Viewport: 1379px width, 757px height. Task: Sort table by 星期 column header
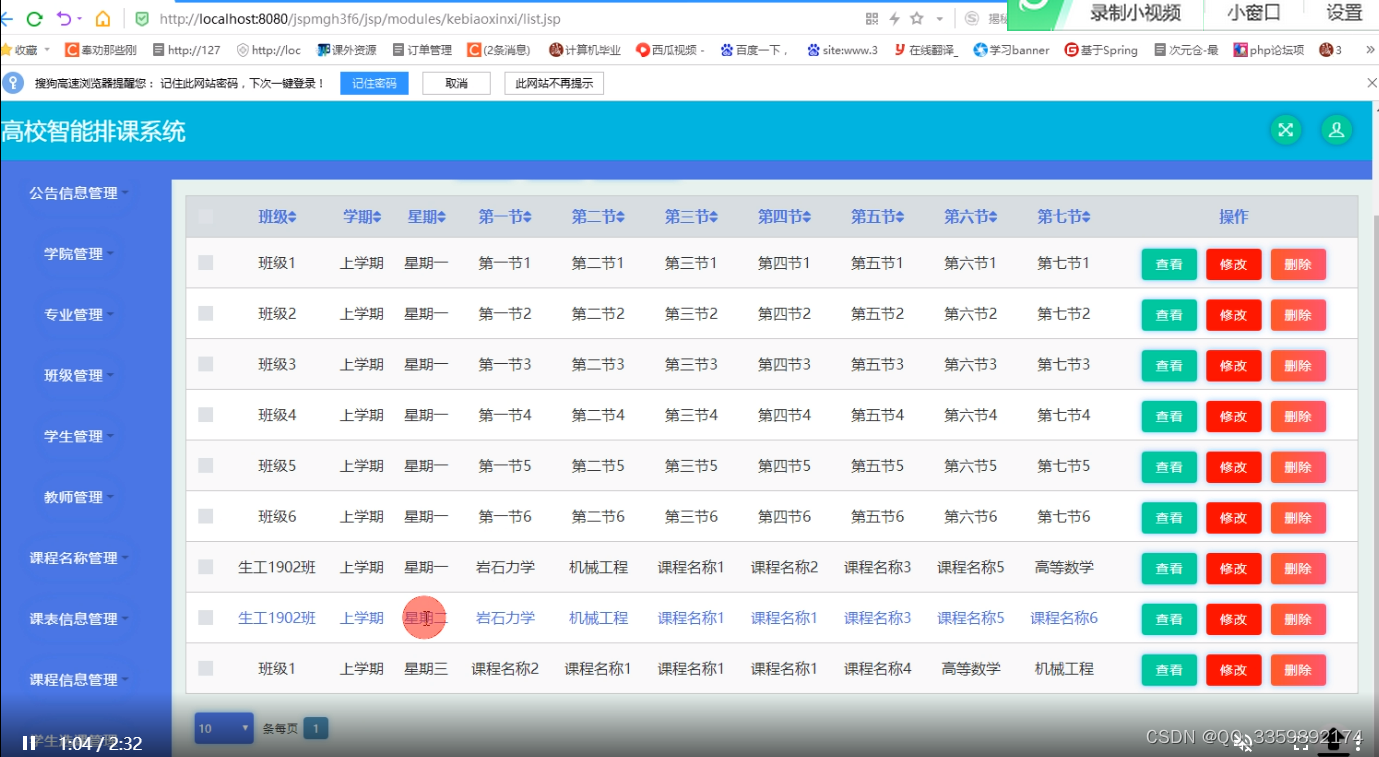[x=426, y=217]
